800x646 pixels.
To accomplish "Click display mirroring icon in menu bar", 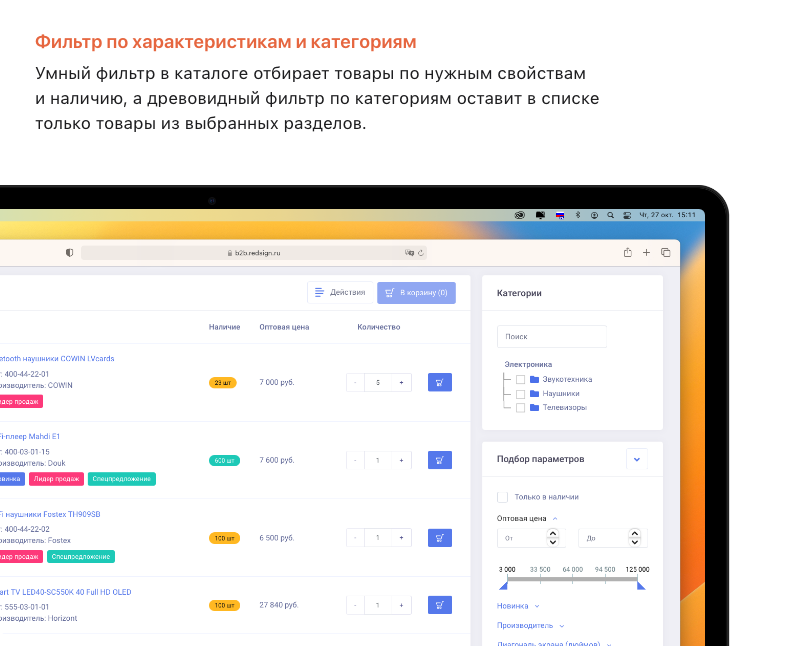I will 540,215.
